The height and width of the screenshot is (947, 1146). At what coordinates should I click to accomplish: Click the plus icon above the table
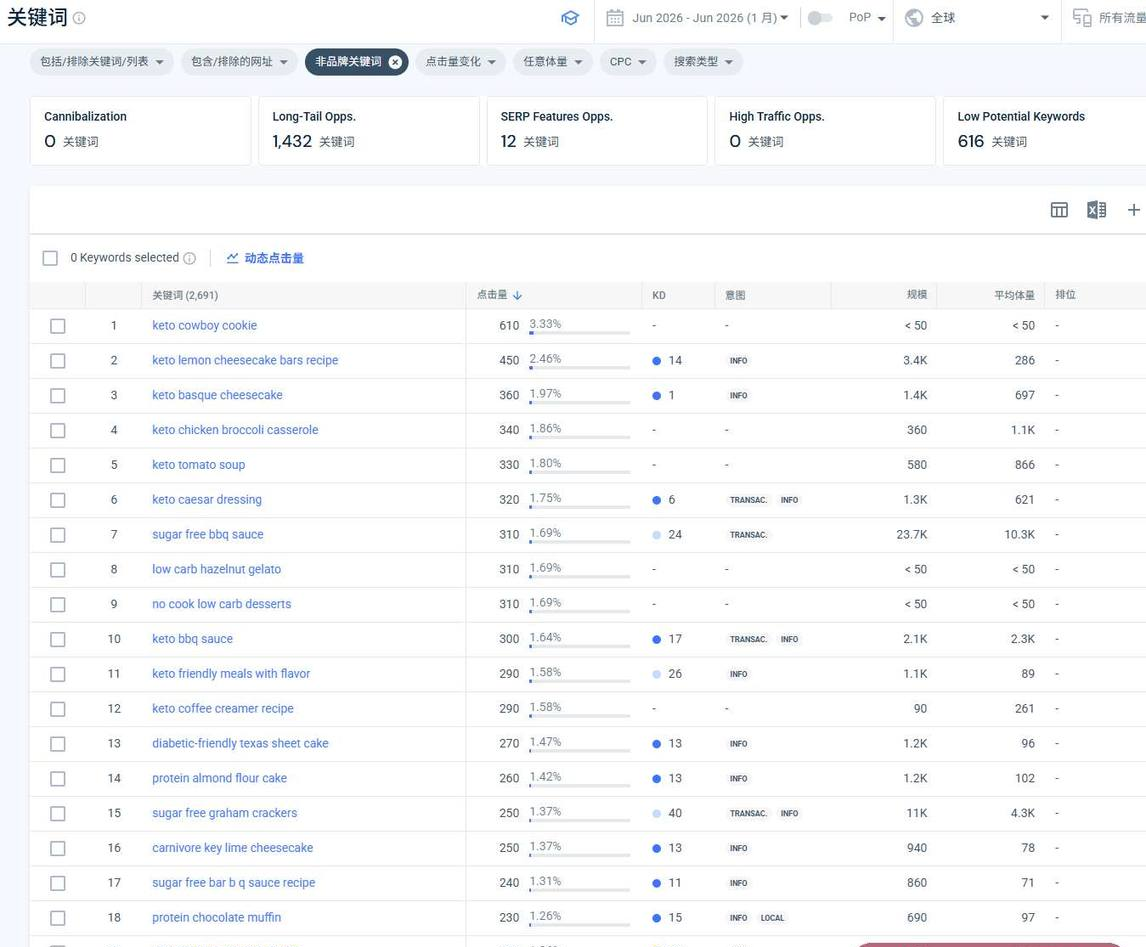pos(1133,210)
